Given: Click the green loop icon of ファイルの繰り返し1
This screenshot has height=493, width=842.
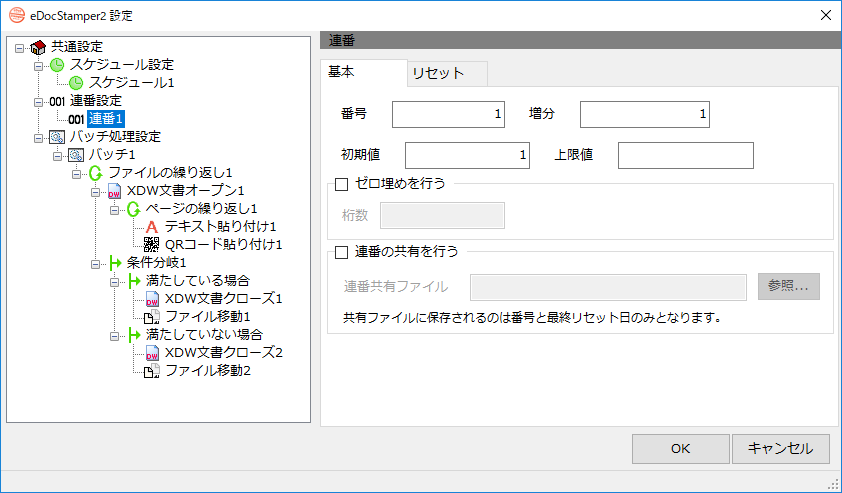Looking at the screenshot, I should coord(96,173).
